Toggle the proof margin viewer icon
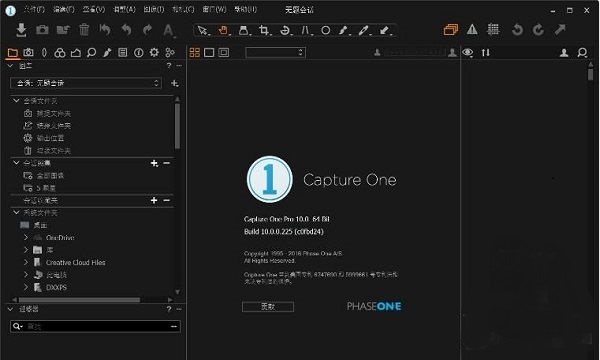600x360 pixels. 223,52
